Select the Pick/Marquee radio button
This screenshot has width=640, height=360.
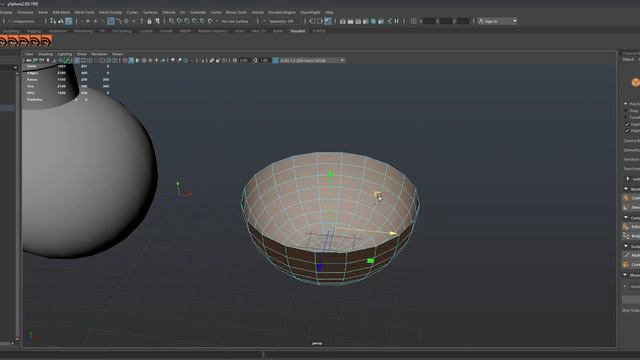tap(626, 104)
